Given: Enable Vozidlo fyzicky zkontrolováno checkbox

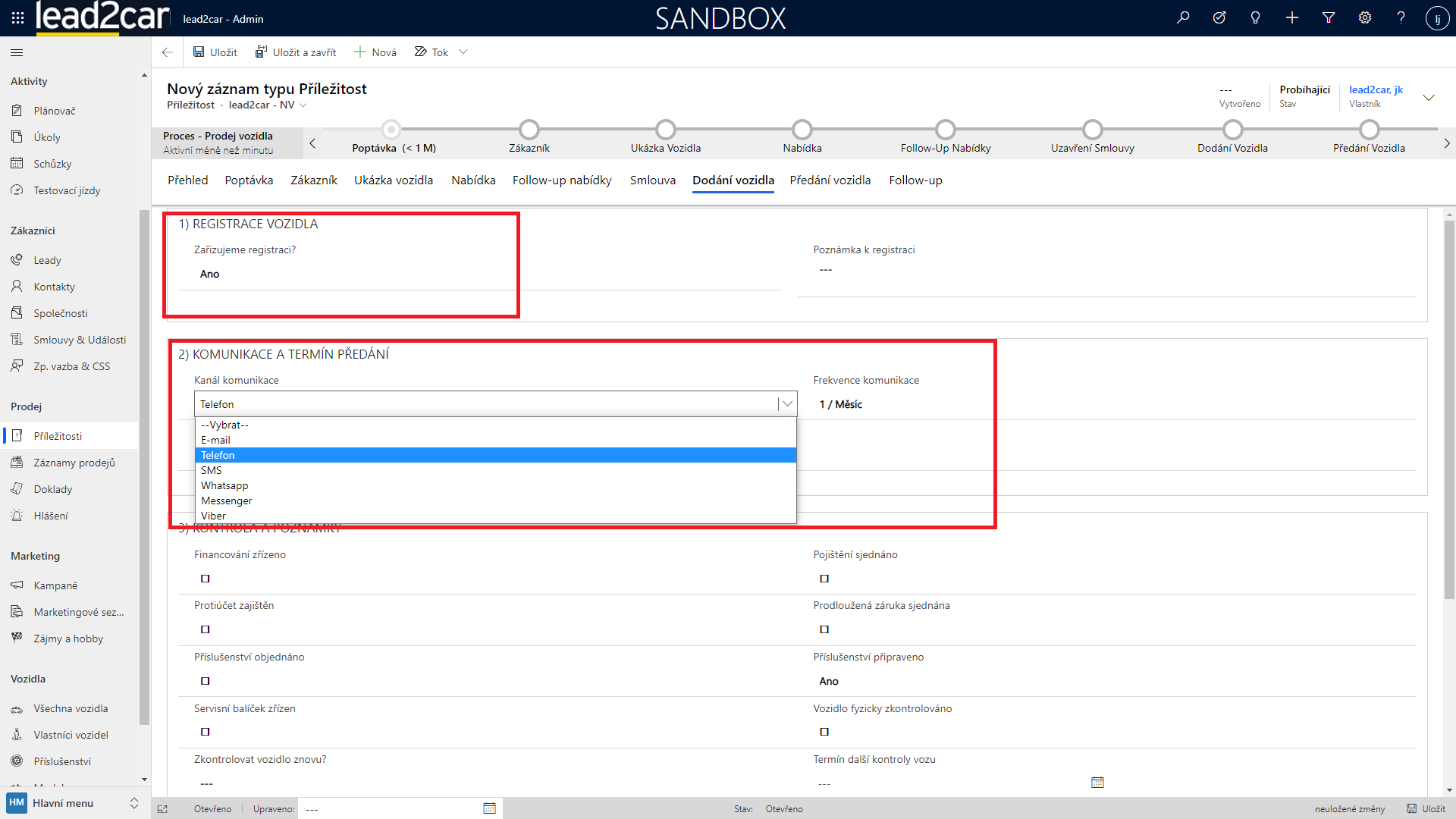Looking at the screenshot, I should [824, 732].
